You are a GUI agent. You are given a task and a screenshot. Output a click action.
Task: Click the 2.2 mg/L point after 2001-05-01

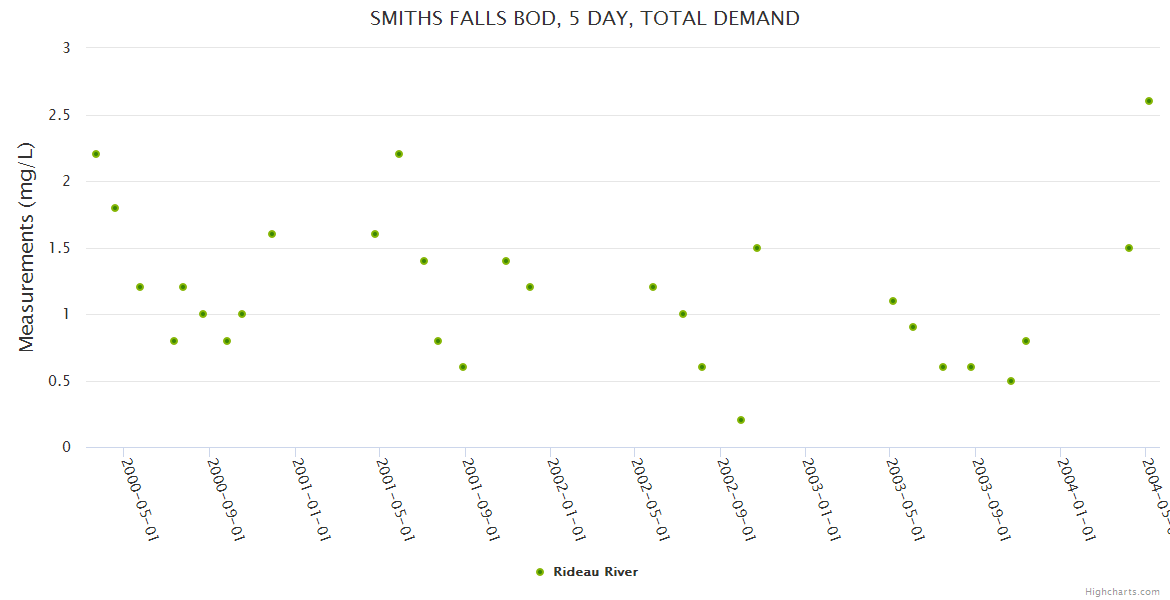(399, 154)
